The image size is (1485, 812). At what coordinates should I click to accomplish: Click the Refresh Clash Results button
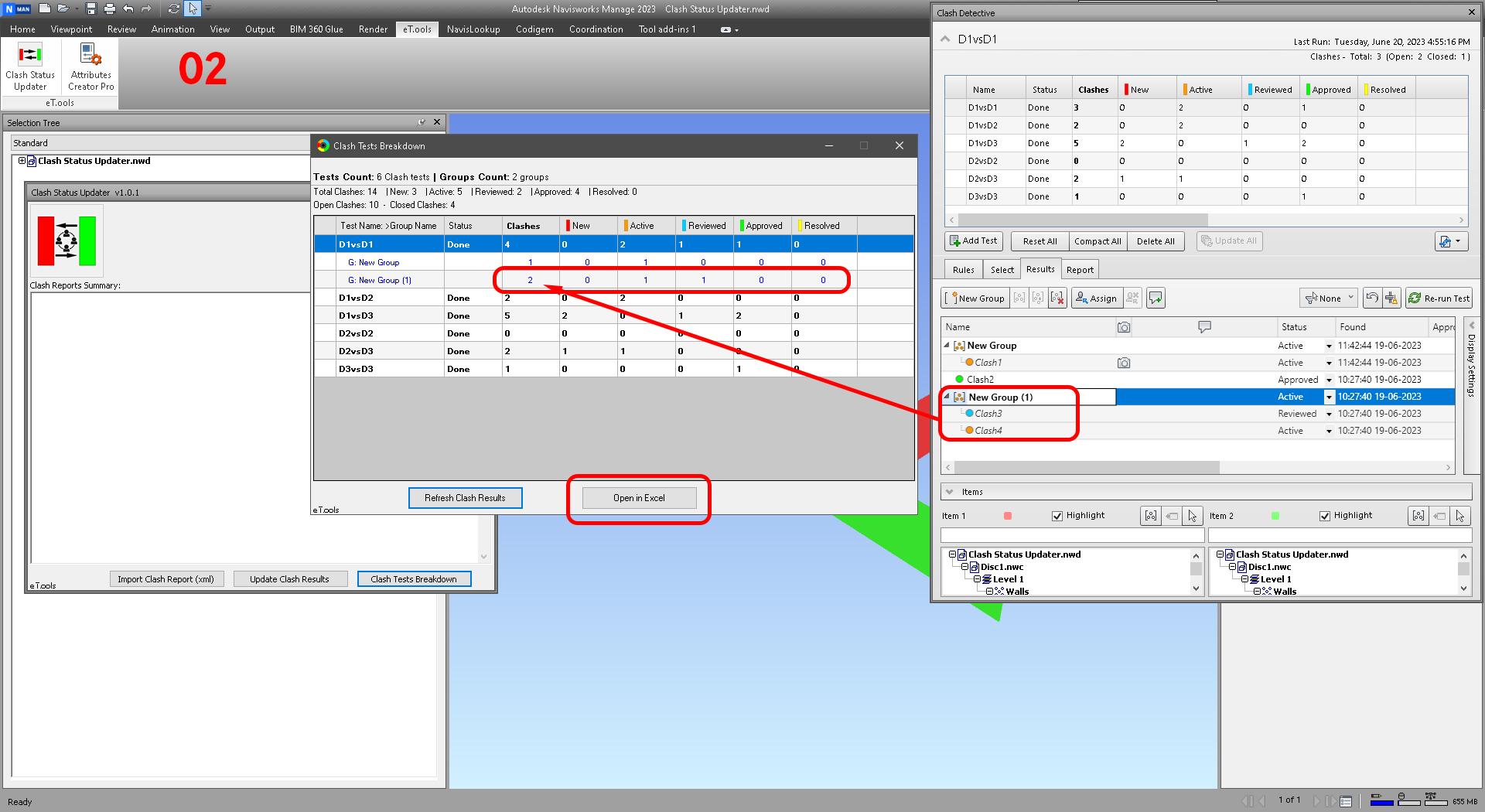tap(465, 498)
